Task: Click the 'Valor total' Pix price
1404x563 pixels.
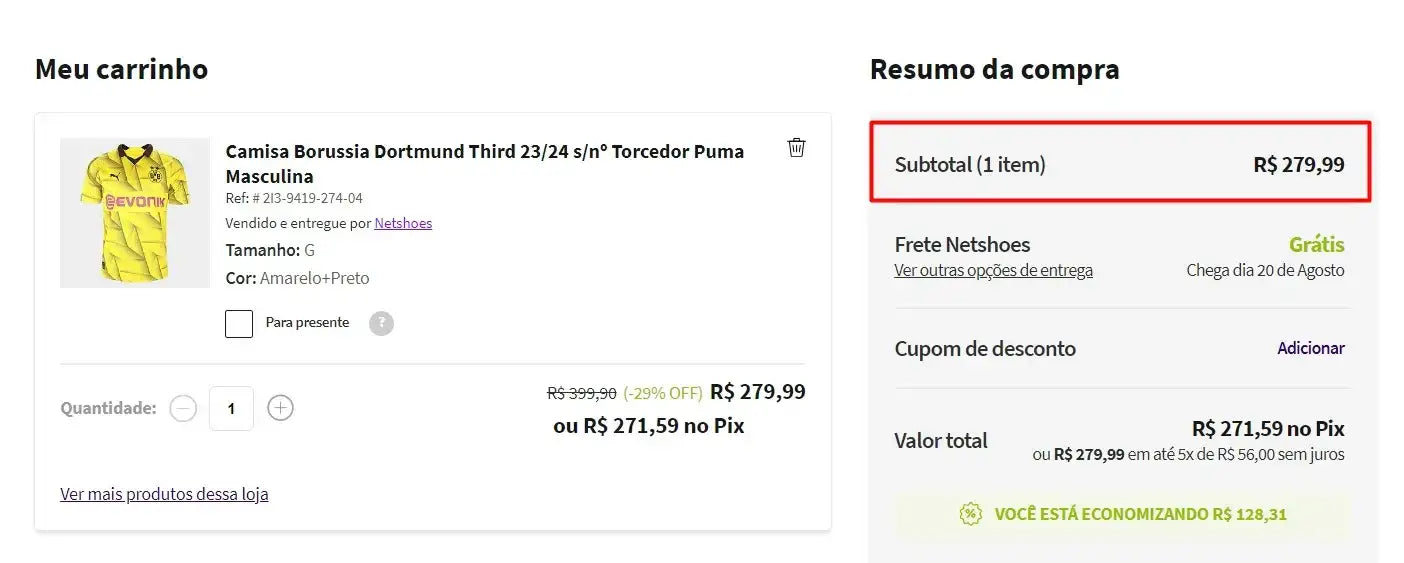Action: click(x=1267, y=429)
